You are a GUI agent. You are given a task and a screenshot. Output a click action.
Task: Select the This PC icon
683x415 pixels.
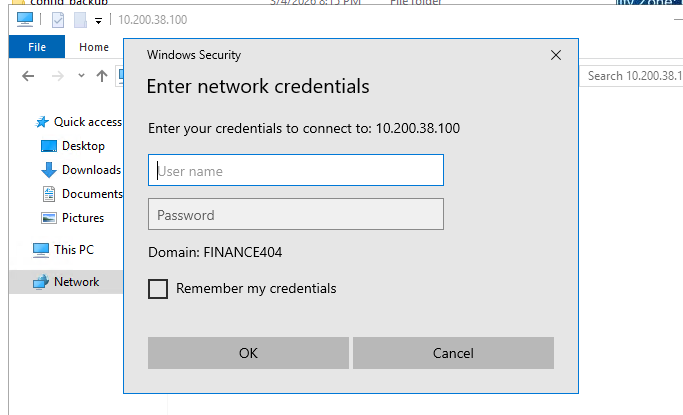coord(41,249)
